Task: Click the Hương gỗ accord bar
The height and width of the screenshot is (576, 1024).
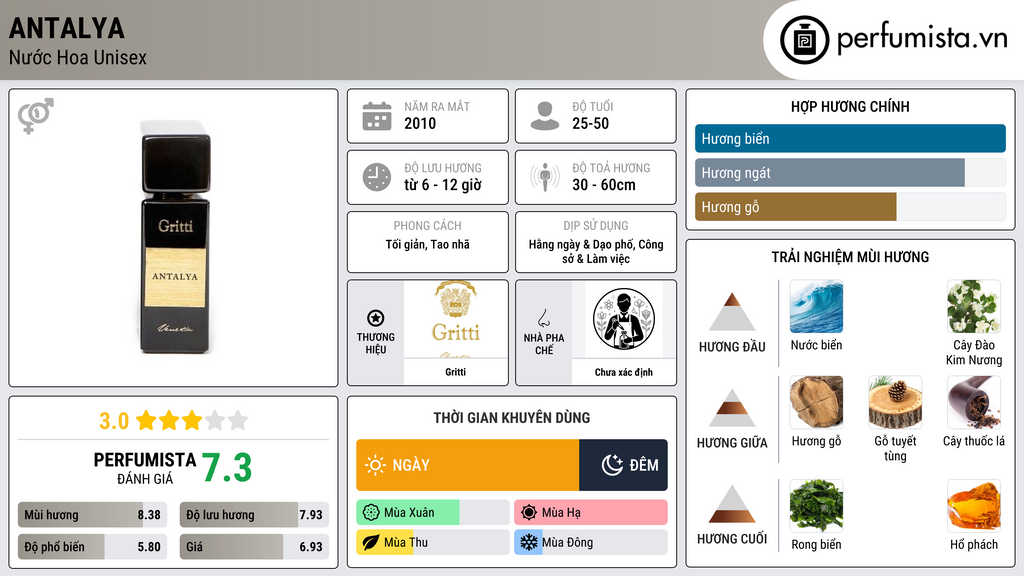Action: tap(850, 207)
